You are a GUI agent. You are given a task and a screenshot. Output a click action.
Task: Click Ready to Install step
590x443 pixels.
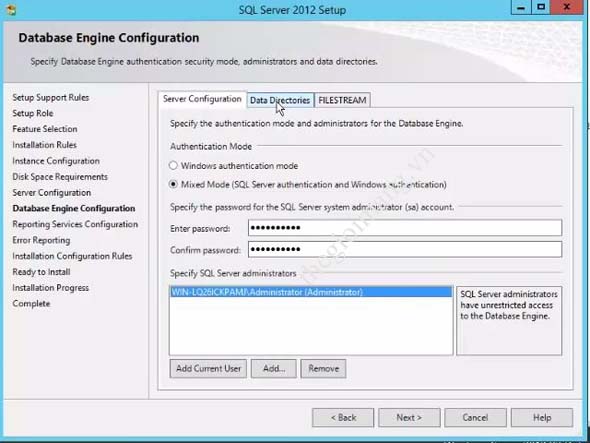41,272
